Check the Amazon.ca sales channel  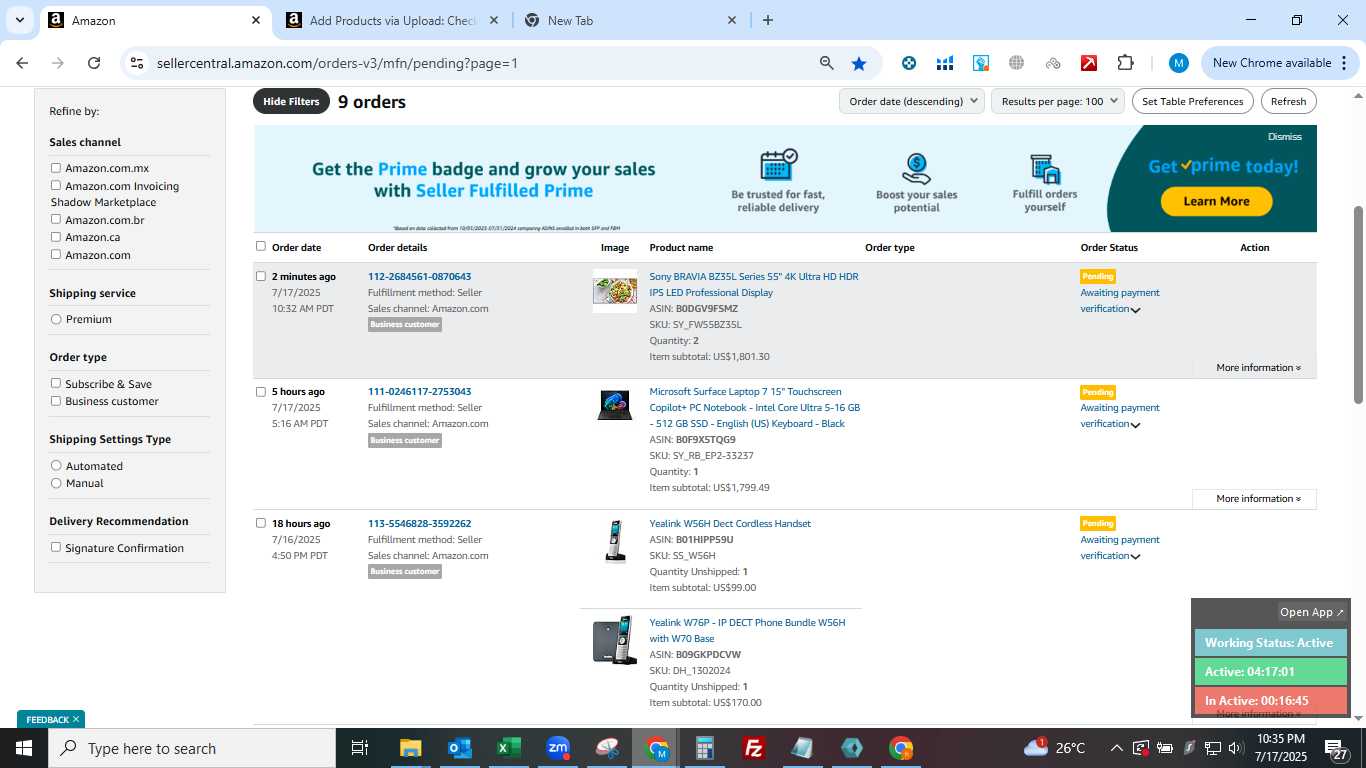(x=56, y=237)
